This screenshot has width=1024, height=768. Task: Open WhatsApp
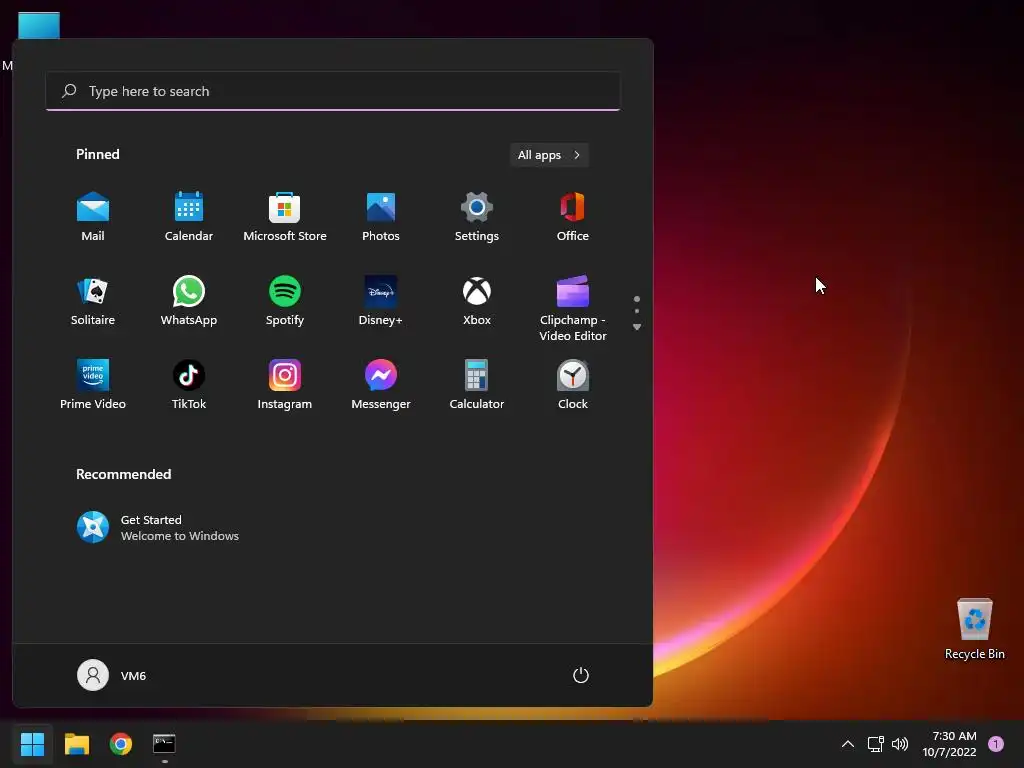[189, 301]
